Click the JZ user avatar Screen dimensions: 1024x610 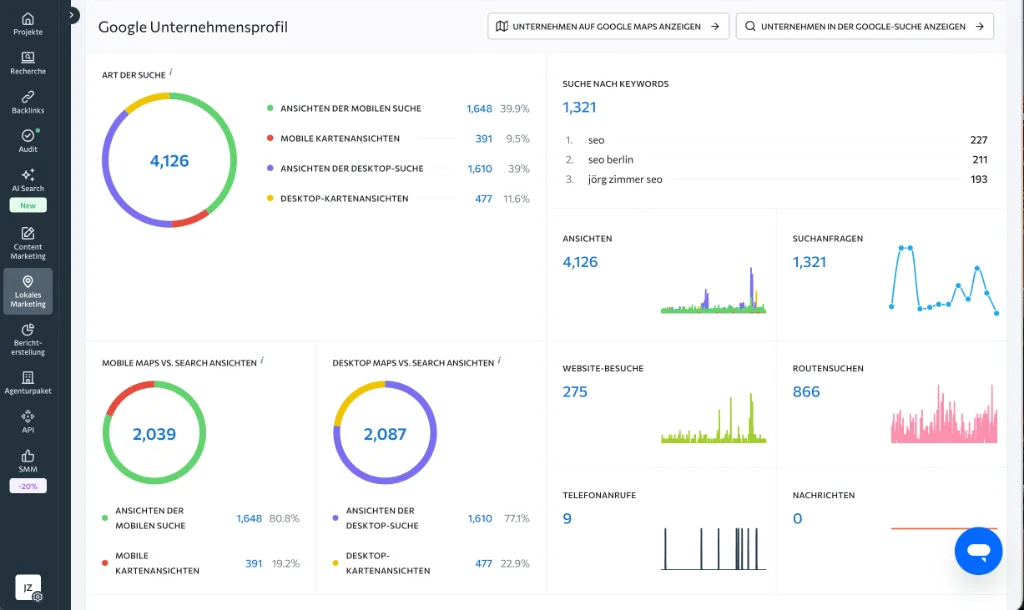pyautogui.click(x=28, y=588)
